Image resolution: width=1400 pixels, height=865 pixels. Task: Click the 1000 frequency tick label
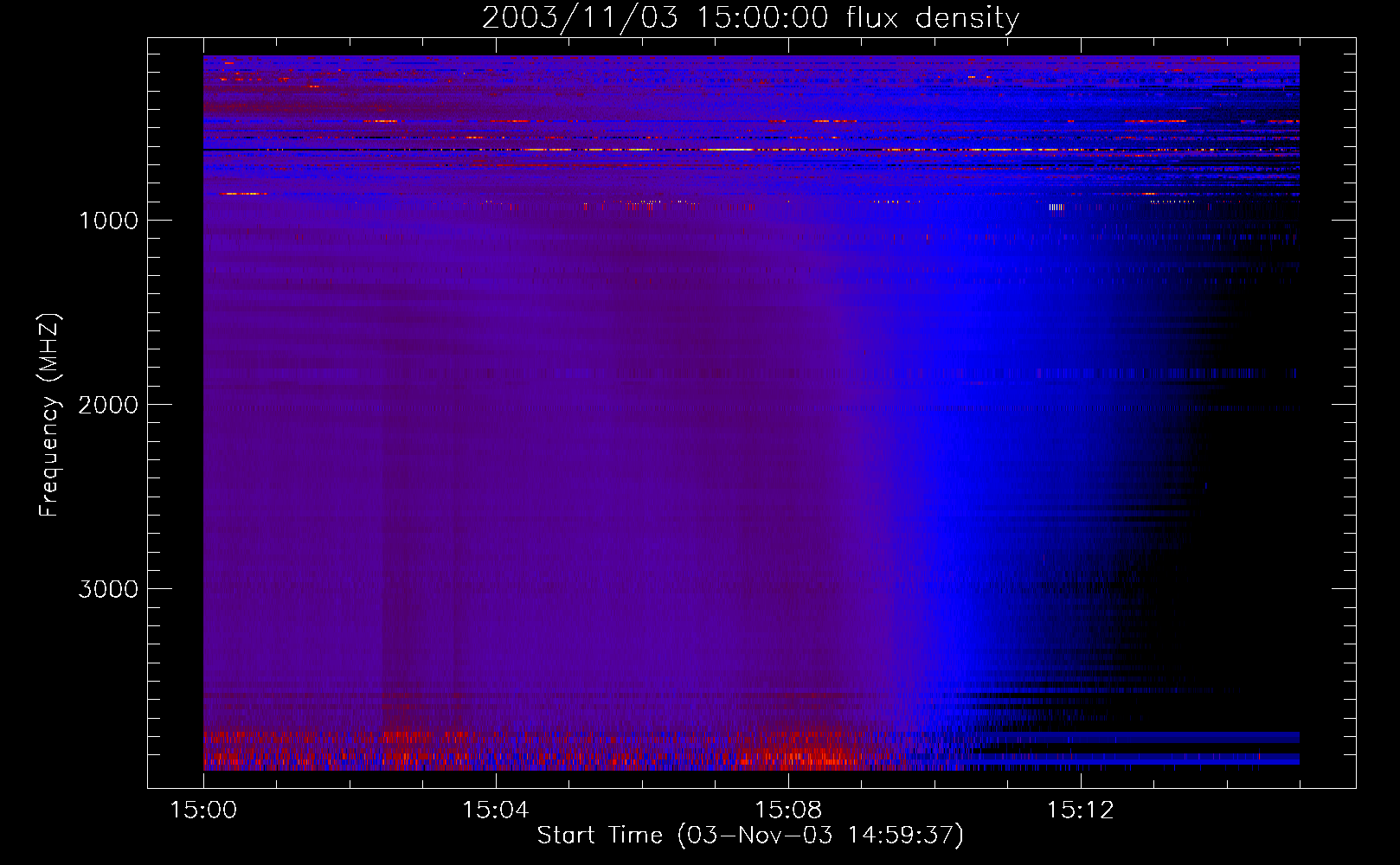point(108,221)
